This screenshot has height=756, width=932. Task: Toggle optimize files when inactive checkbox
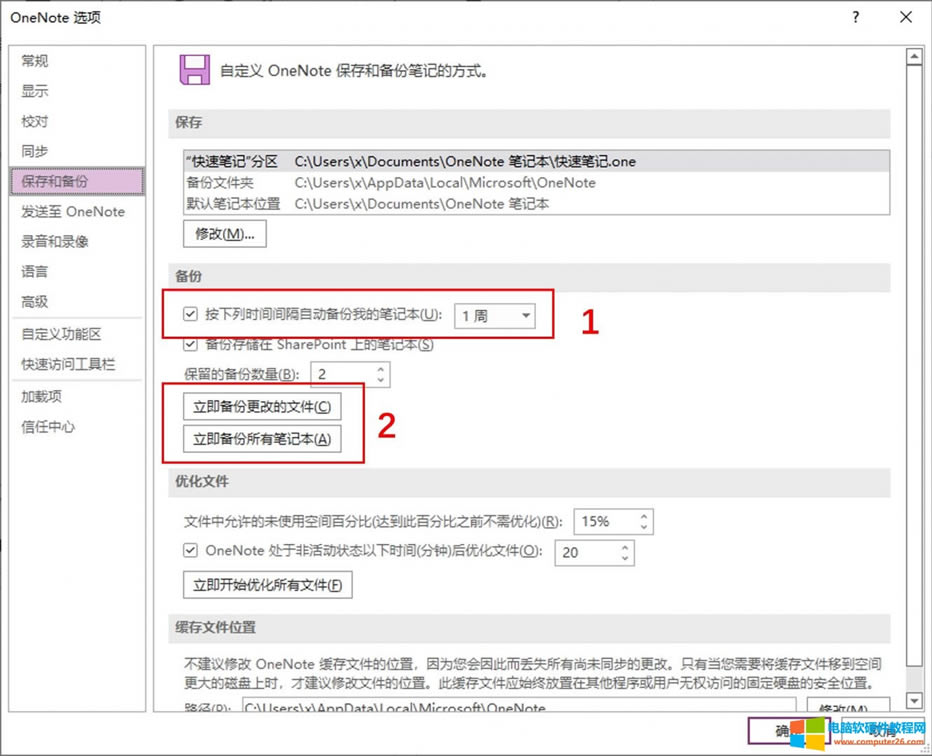190,550
